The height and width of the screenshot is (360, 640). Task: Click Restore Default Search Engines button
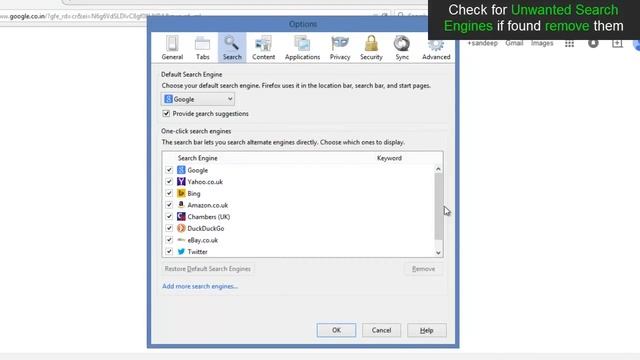(x=208, y=269)
